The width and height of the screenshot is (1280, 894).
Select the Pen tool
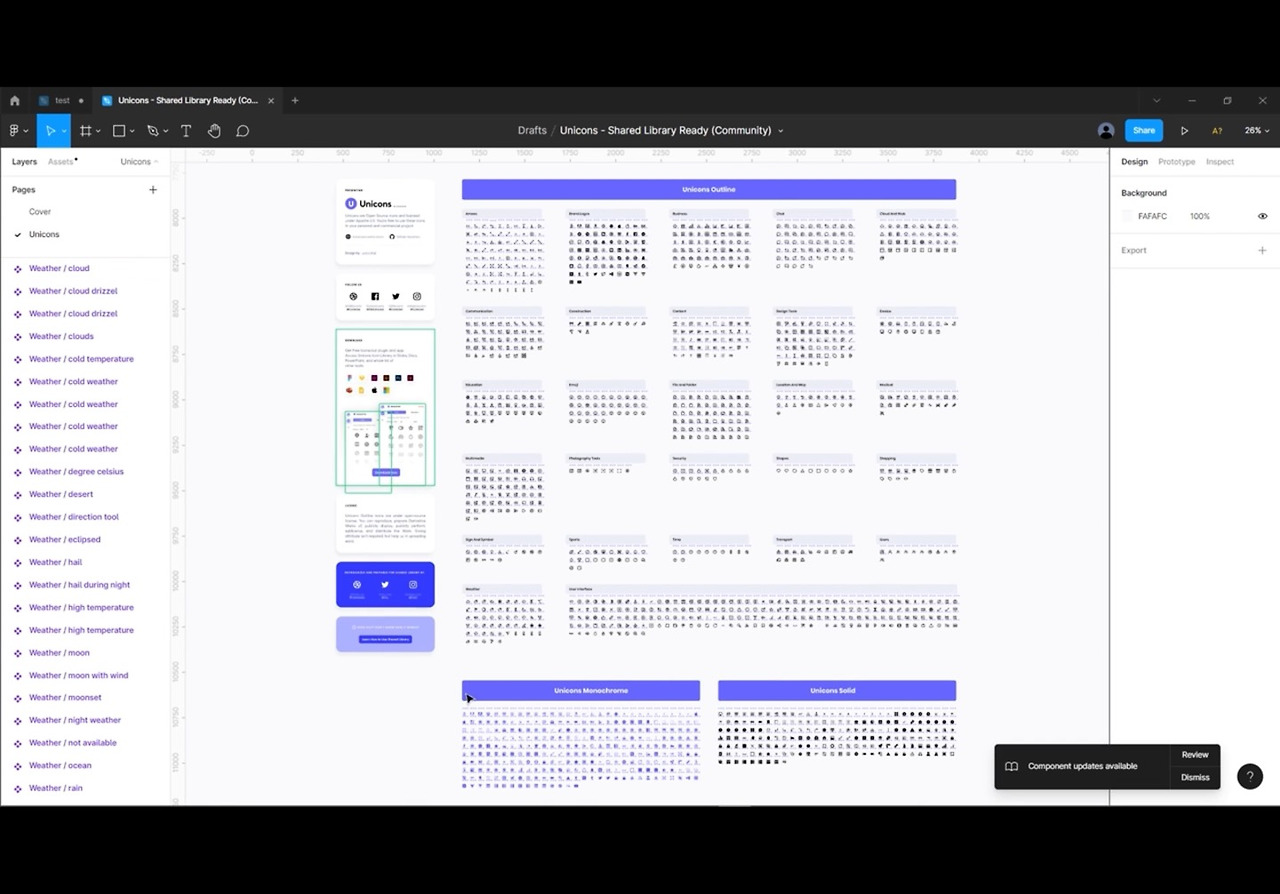point(152,131)
